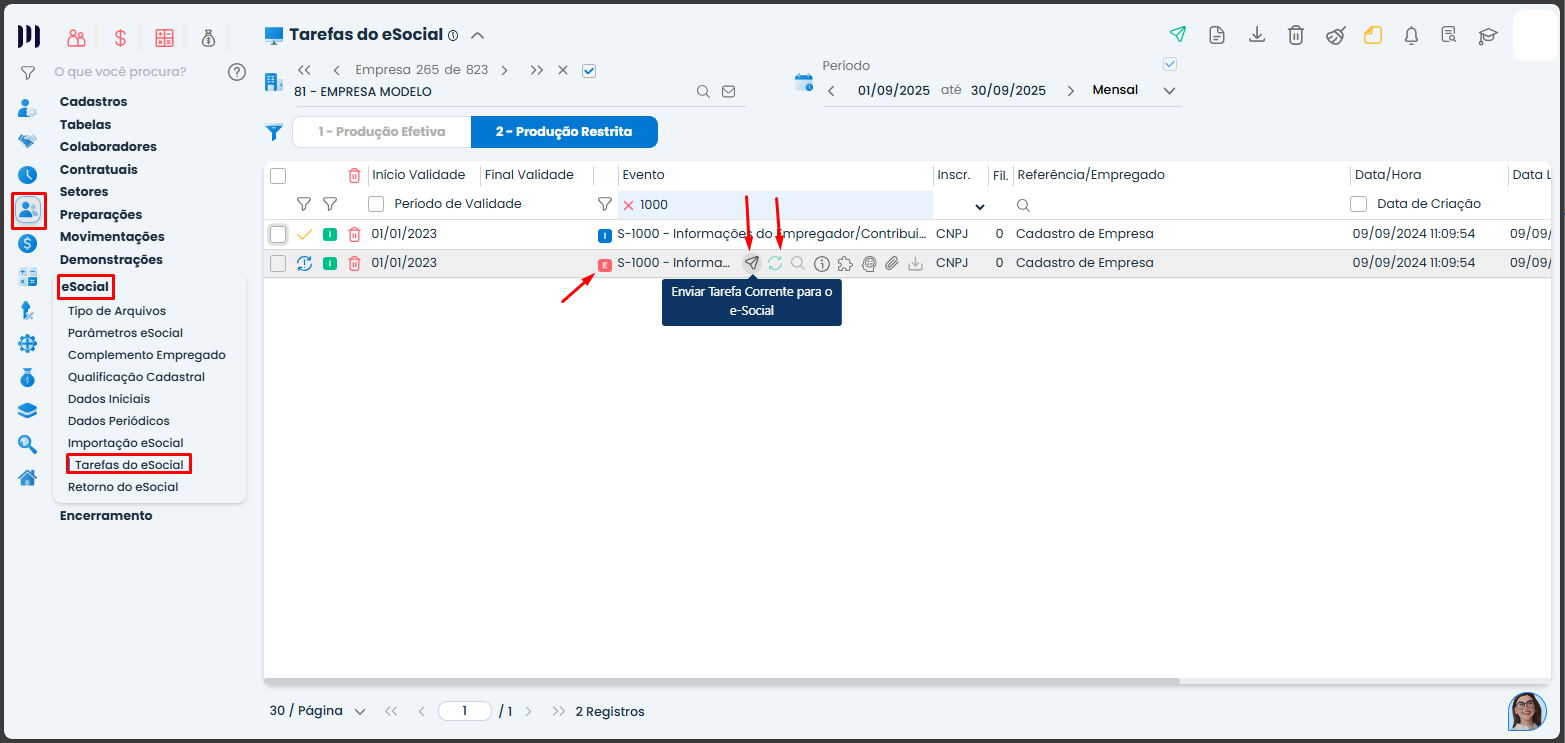Advance to the next period

coord(1071,91)
